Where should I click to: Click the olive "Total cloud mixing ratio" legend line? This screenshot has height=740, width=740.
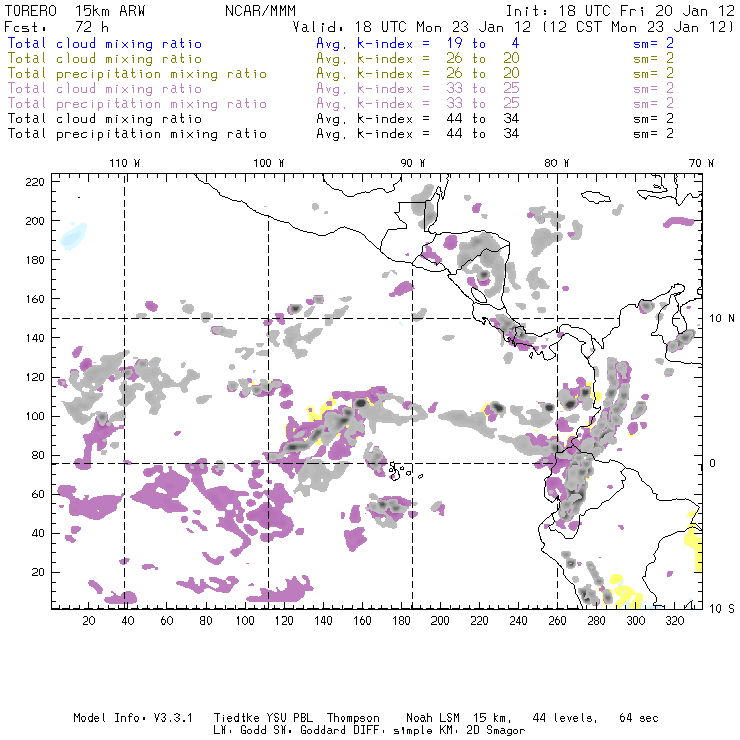[x=105, y=59]
